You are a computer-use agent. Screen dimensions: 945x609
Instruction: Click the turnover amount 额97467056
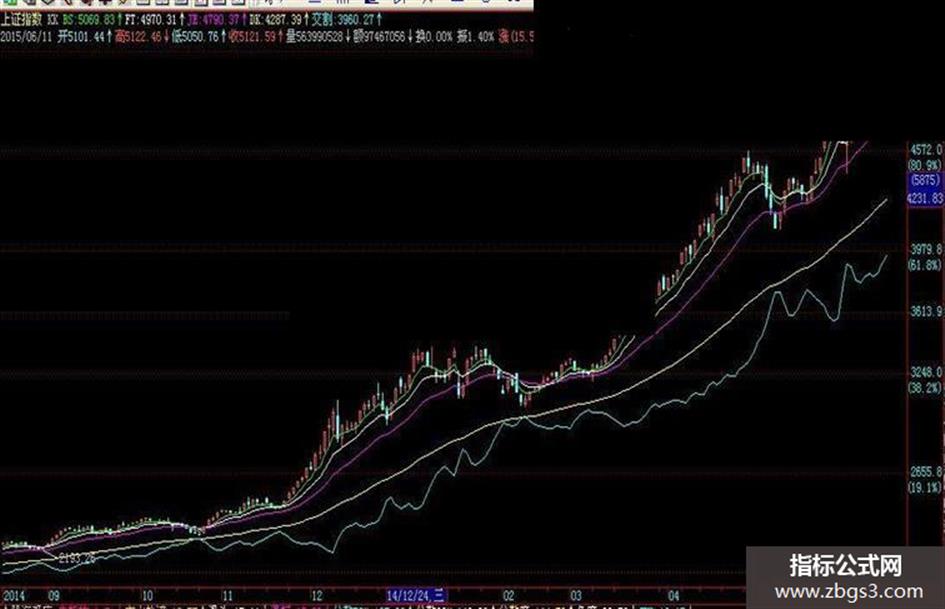pyautogui.click(x=379, y=37)
